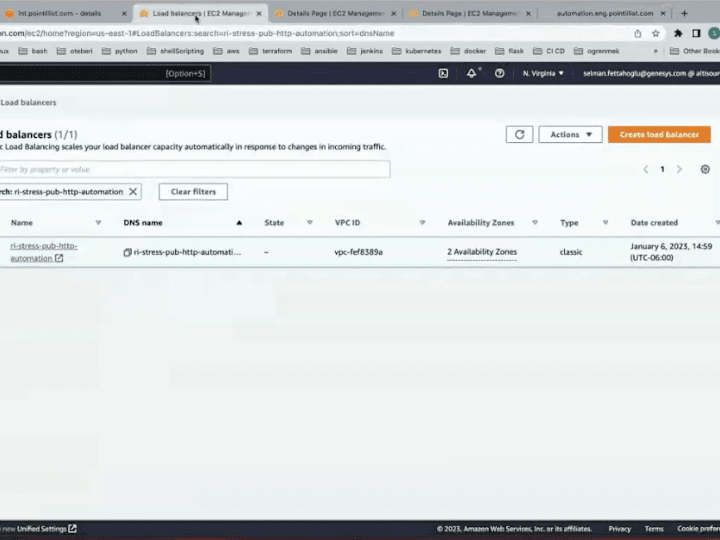Switch to the automation.eng.pointillist.com tab
Viewport: 720px width, 540px height.
point(605,13)
